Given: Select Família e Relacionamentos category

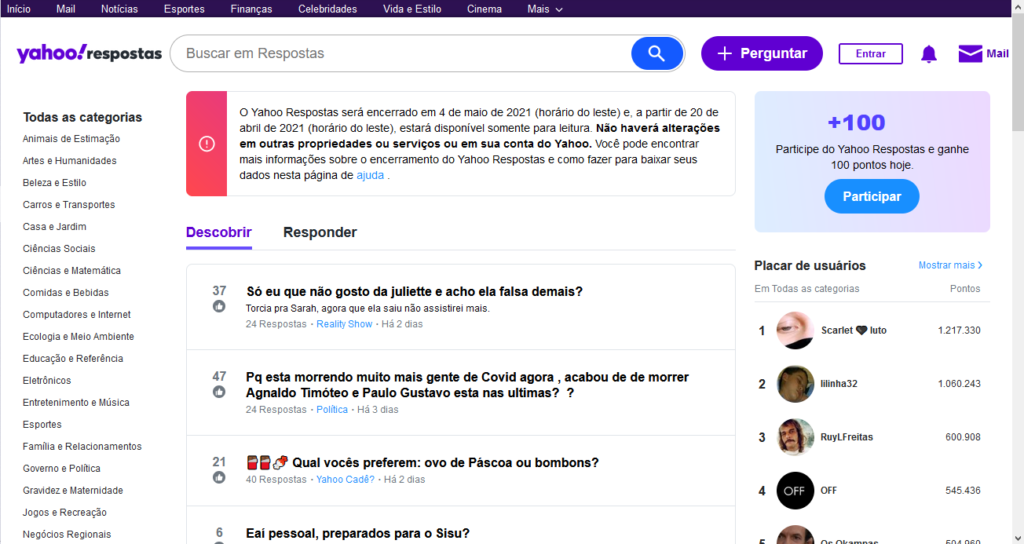Looking at the screenshot, I should (x=82, y=446).
